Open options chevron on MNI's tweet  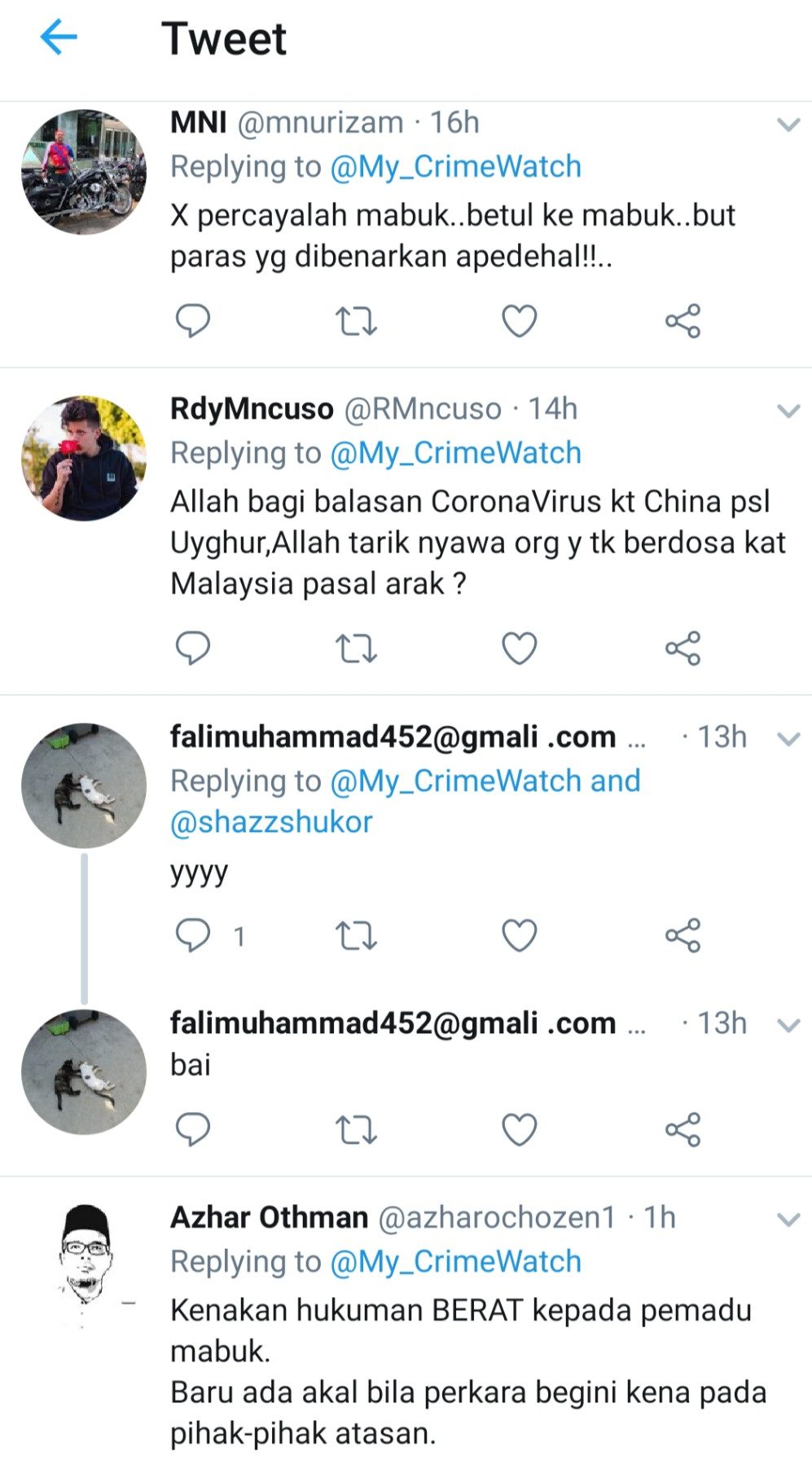pyautogui.click(x=788, y=125)
